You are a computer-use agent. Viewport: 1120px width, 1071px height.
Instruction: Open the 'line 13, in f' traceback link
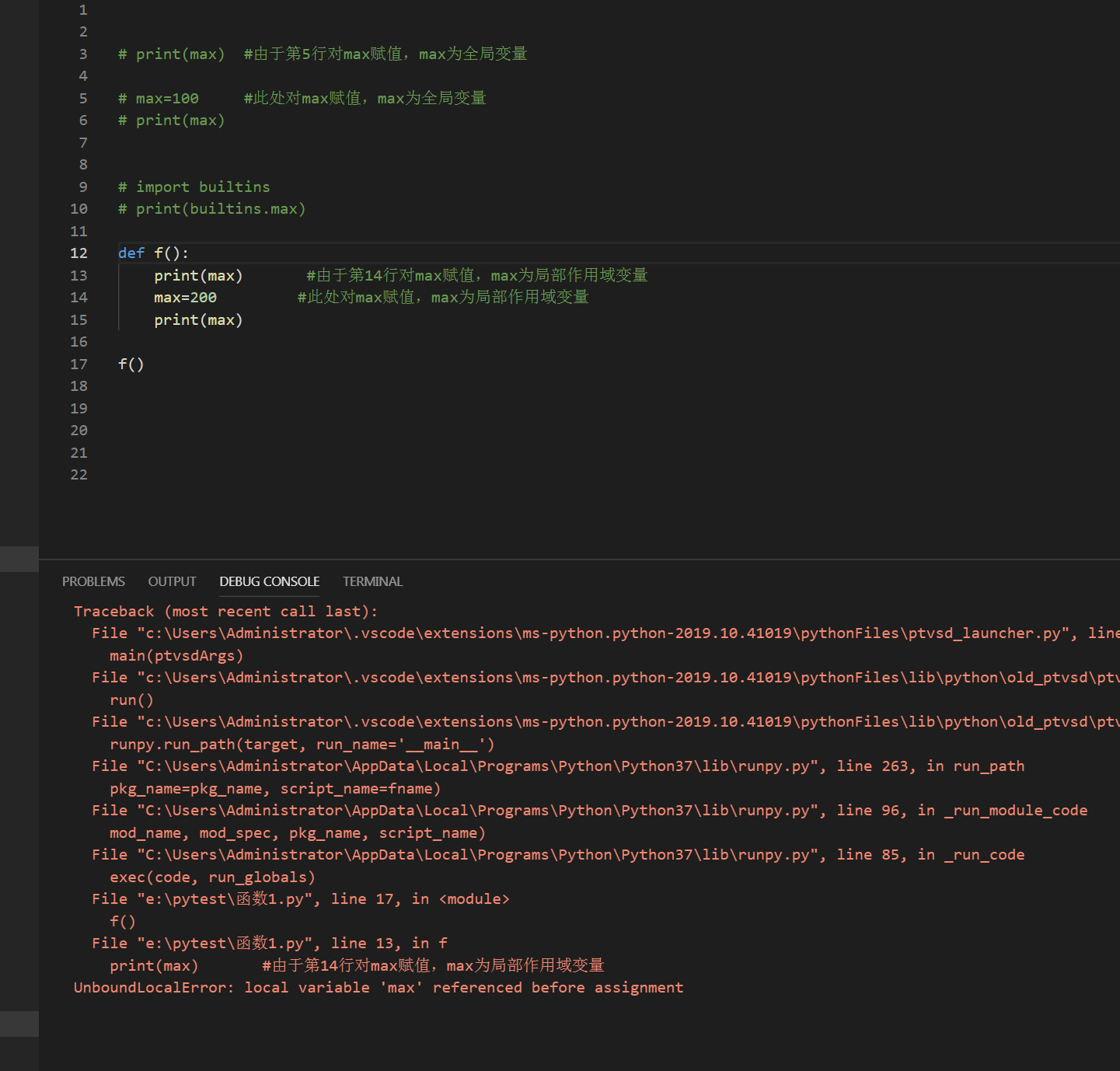(x=270, y=944)
